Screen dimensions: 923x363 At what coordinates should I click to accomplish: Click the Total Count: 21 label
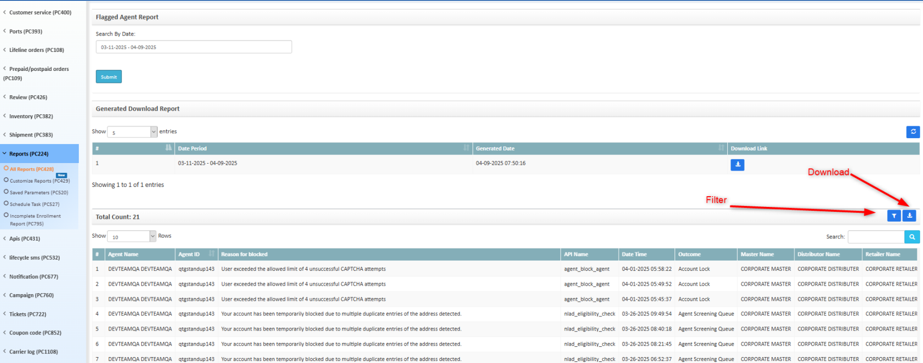(x=118, y=217)
